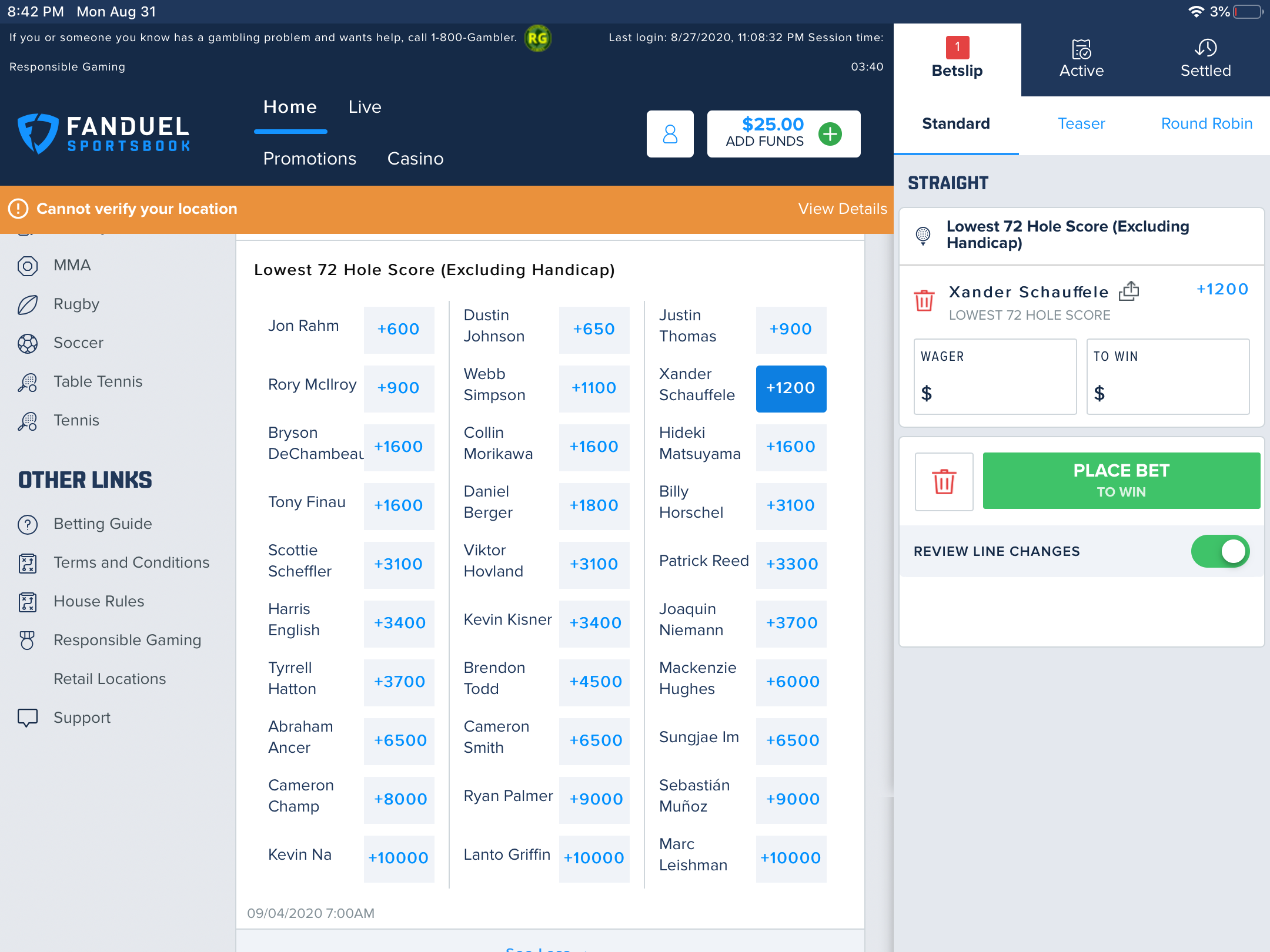Select the Table Tennis paddle icon
The width and height of the screenshot is (1270, 952).
28,382
